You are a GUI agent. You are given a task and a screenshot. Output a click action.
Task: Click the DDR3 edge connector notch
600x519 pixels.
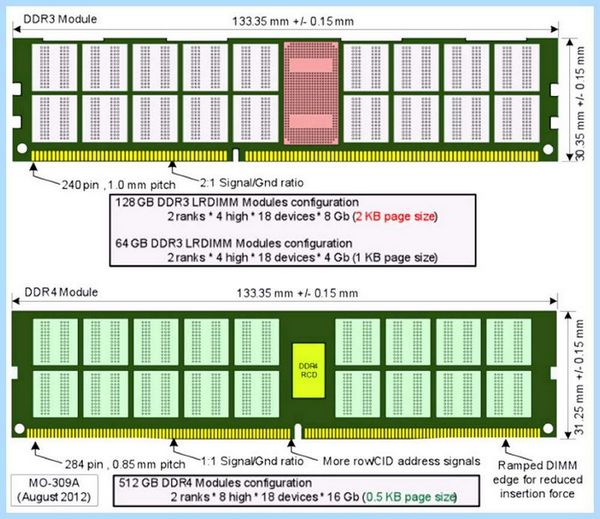[236, 155]
